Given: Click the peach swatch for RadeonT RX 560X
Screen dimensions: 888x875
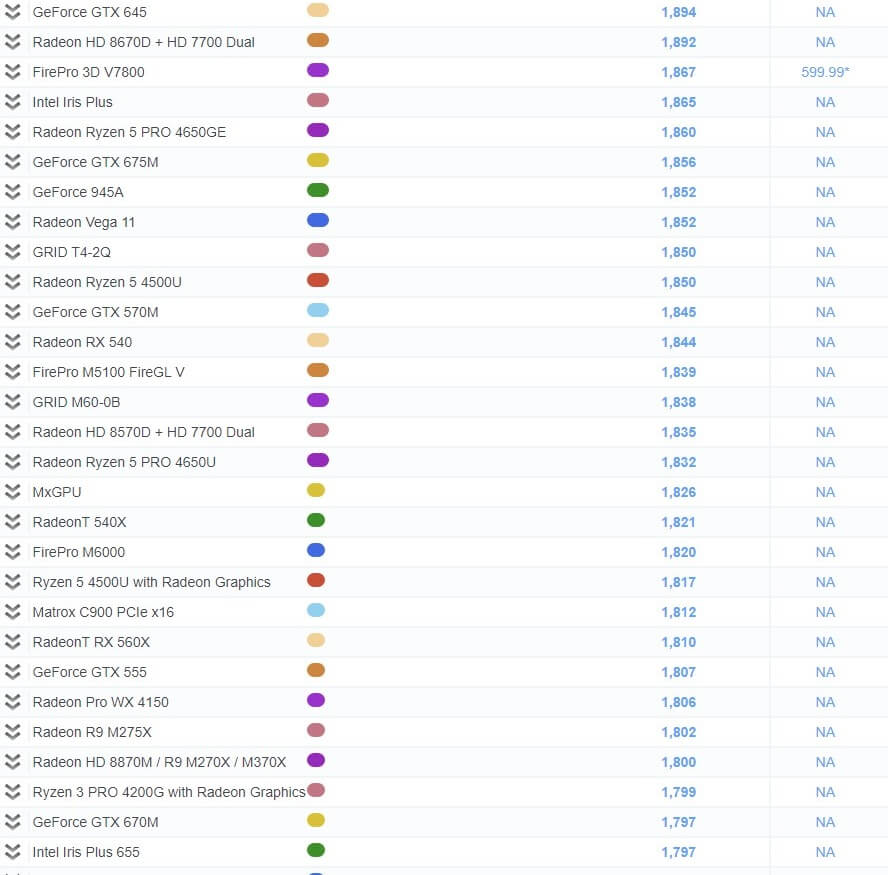Looking at the screenshot, I should 316,641.
